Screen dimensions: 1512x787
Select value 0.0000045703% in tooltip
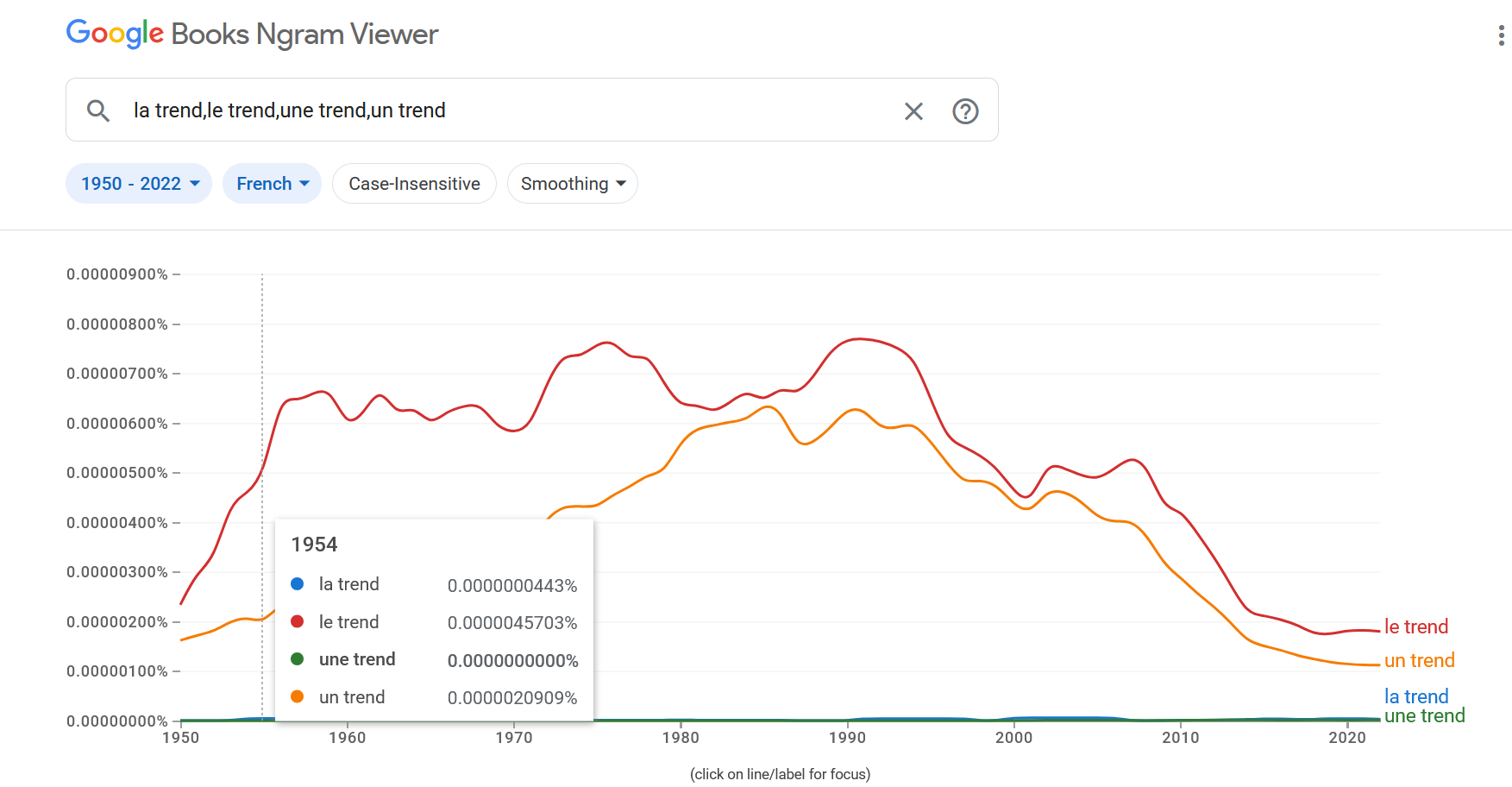(512, 623)
